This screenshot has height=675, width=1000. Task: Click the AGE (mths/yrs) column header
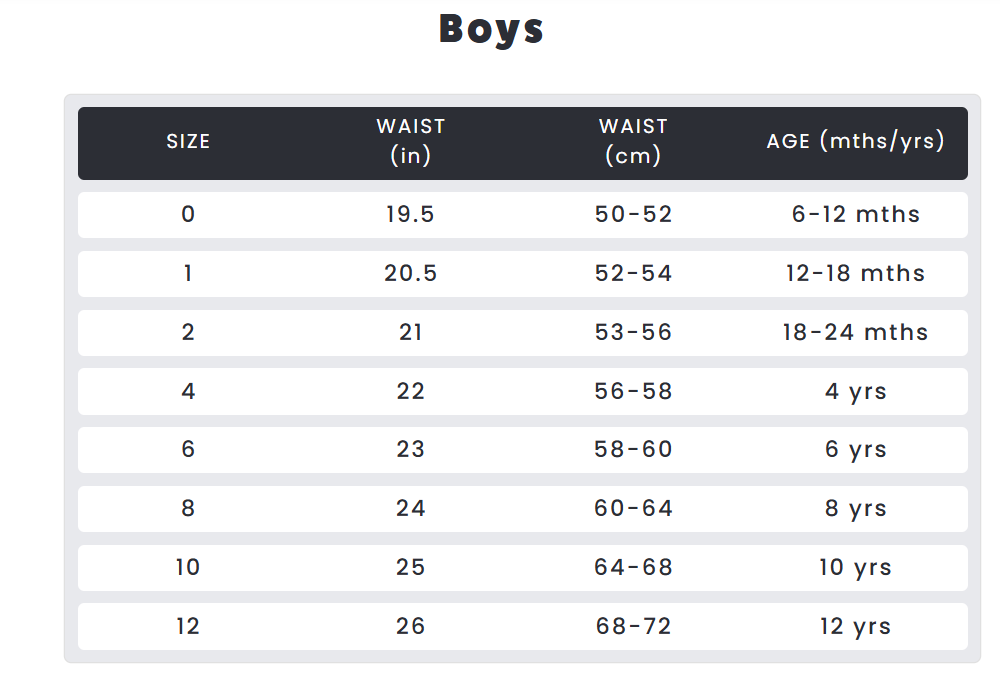(856, 140)
